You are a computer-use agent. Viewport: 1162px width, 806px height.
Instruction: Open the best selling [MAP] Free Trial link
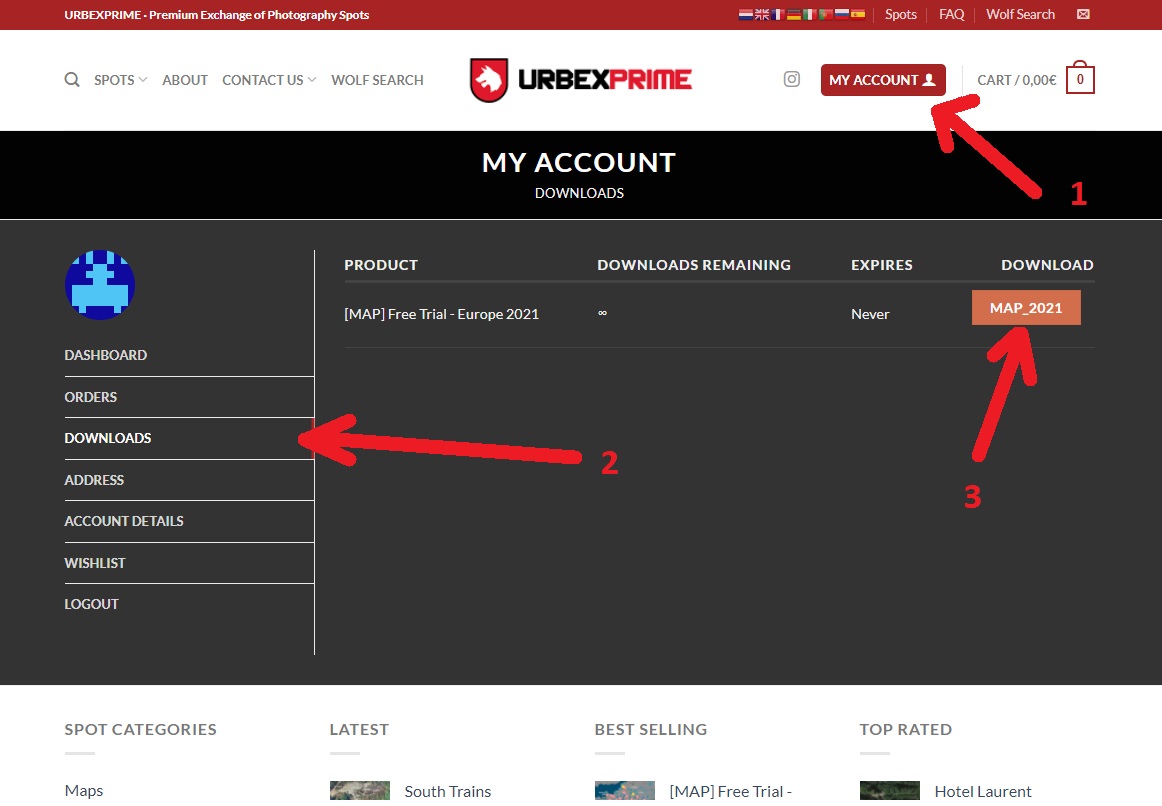(731, 791)
